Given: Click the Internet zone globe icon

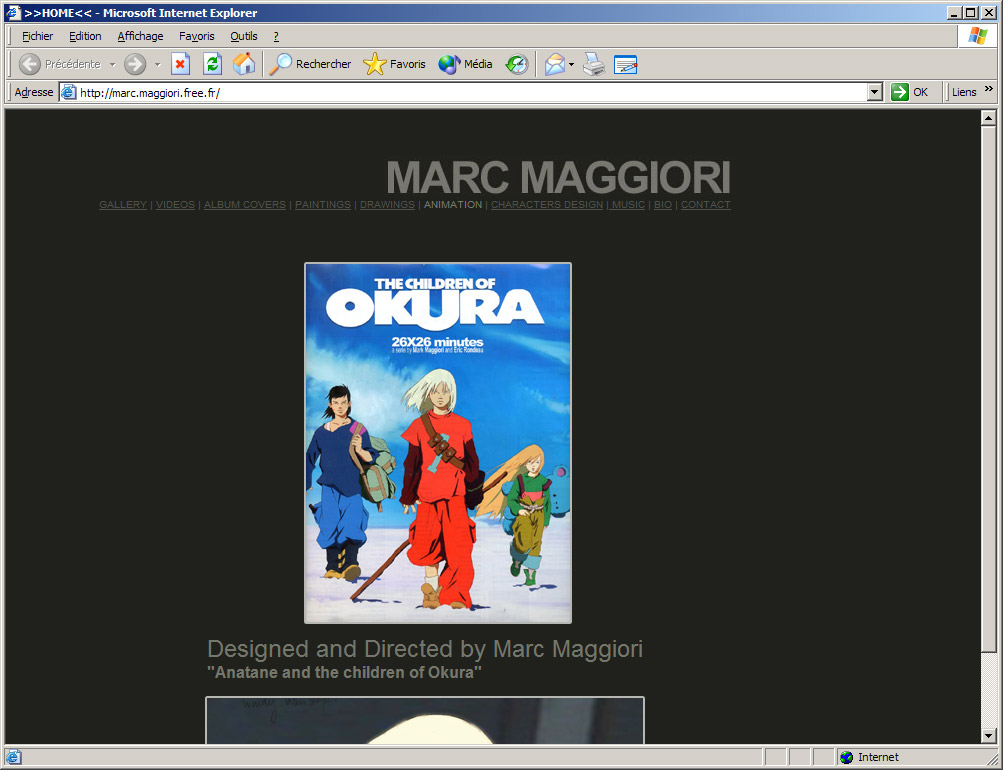Looking at the screenshot, I should click(x=846, y=757).
